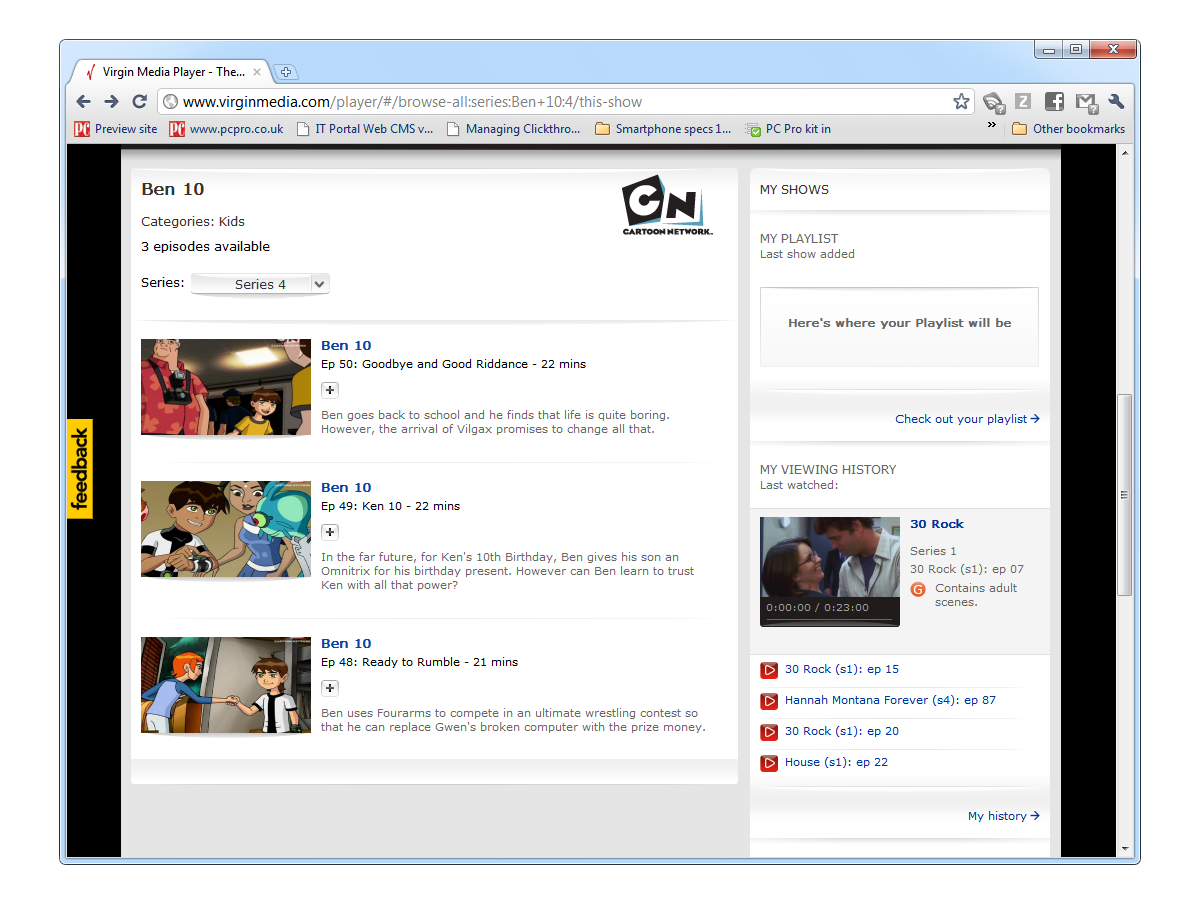This screenshot has height=900, width=1200.
Task: Click the Facebook extension icon
Action: click(1054, 101)
